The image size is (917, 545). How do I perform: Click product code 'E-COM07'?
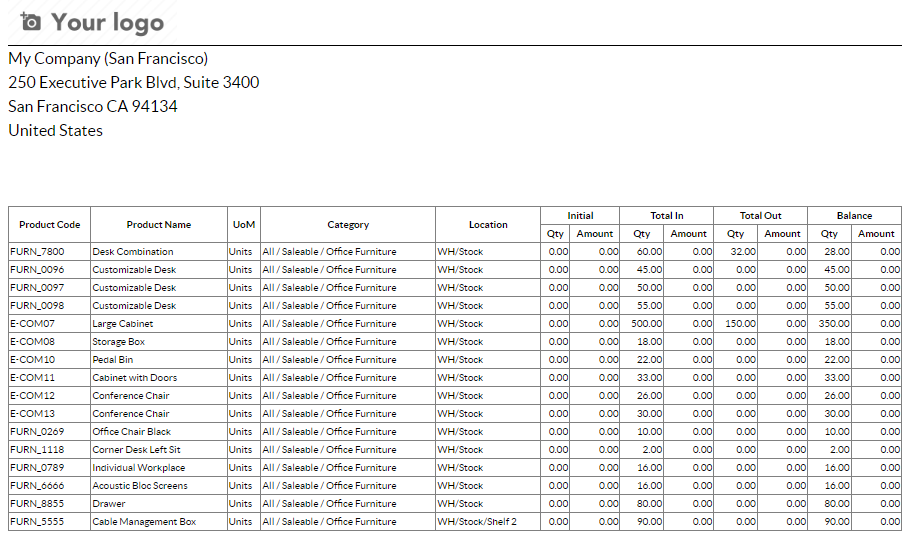click(x=33, y=324)
